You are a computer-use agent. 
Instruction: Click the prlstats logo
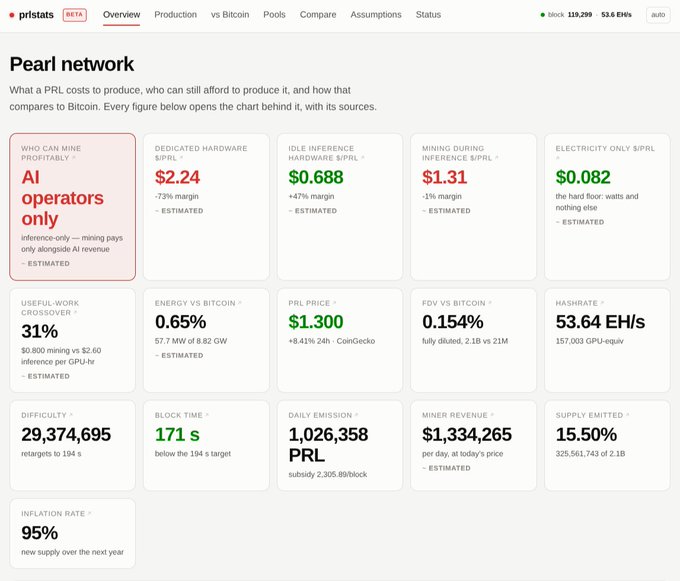32,15
